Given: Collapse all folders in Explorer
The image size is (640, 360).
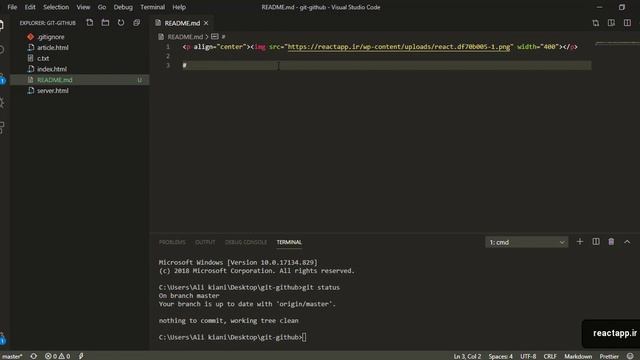Looking at the screenshot, I should [x=136, y=22].
